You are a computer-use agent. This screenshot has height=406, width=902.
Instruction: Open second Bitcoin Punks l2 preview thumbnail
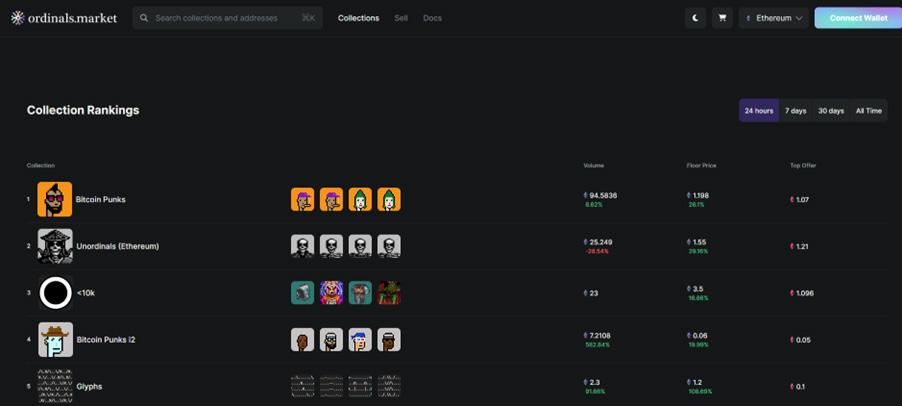(x=331, y=339)
